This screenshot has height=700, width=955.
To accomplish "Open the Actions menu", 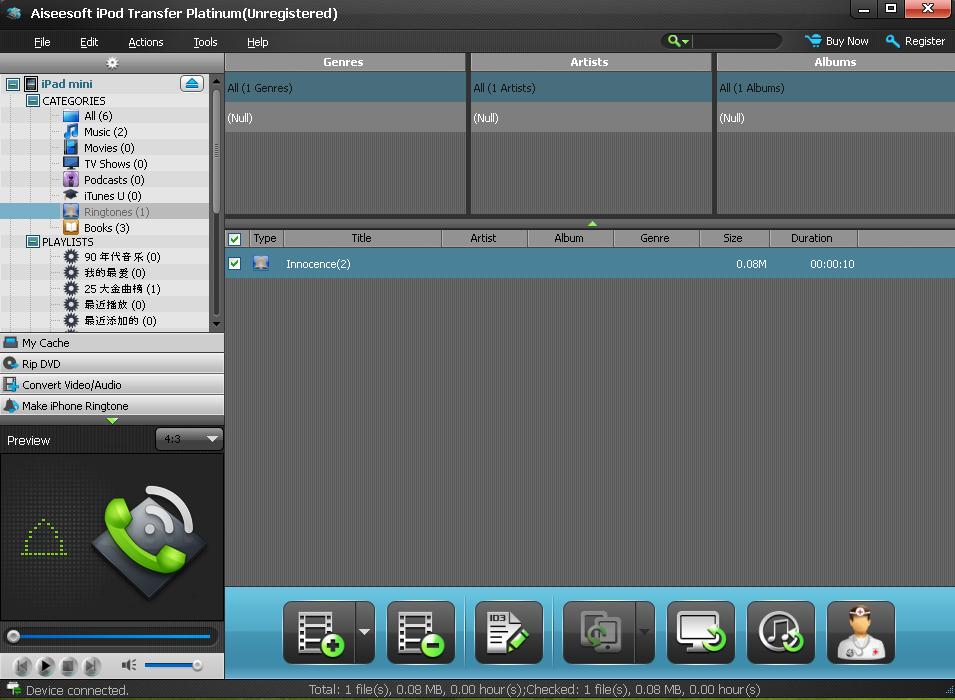I will (146, 42).
